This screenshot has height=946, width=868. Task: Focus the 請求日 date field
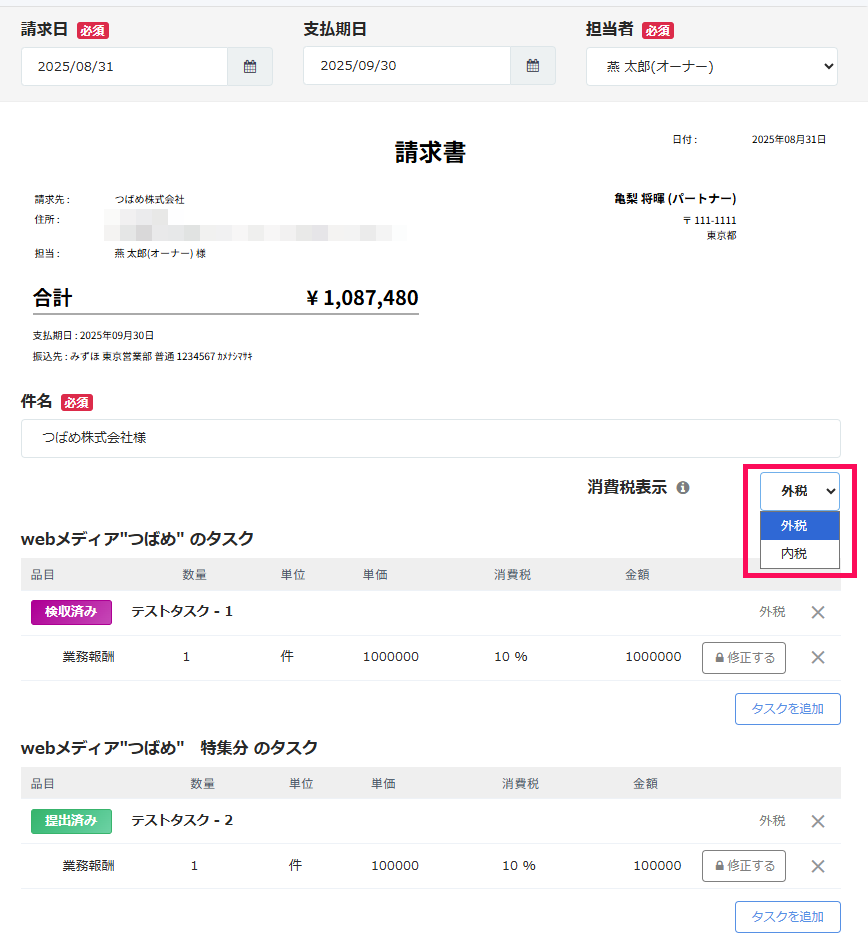coord(124,66)
